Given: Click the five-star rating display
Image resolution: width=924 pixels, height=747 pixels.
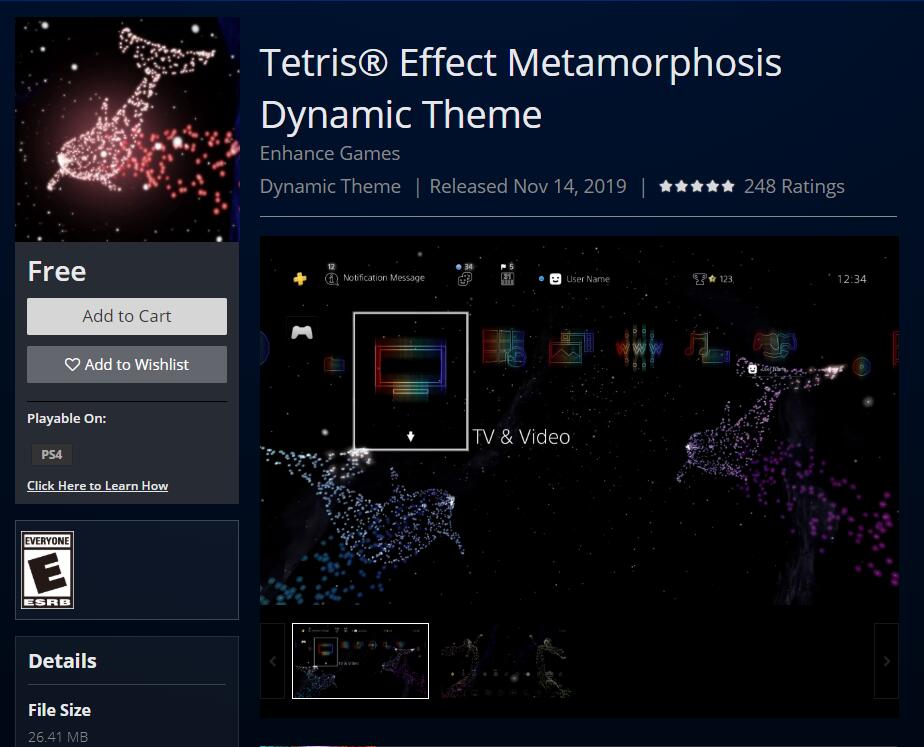Looking at the screenshot, I should 697,187.
